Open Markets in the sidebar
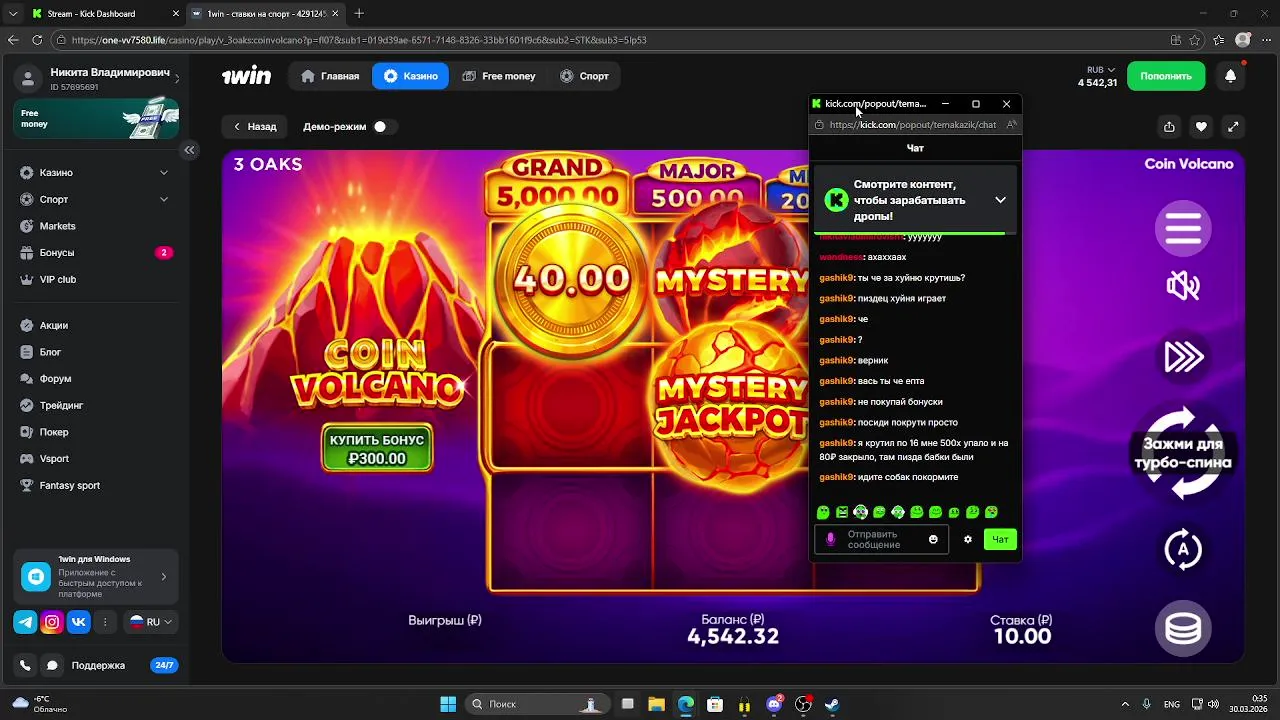Image resolution: width=1280 pixels, height=720 pixels. pyautogui.click(x=95, y=226)
